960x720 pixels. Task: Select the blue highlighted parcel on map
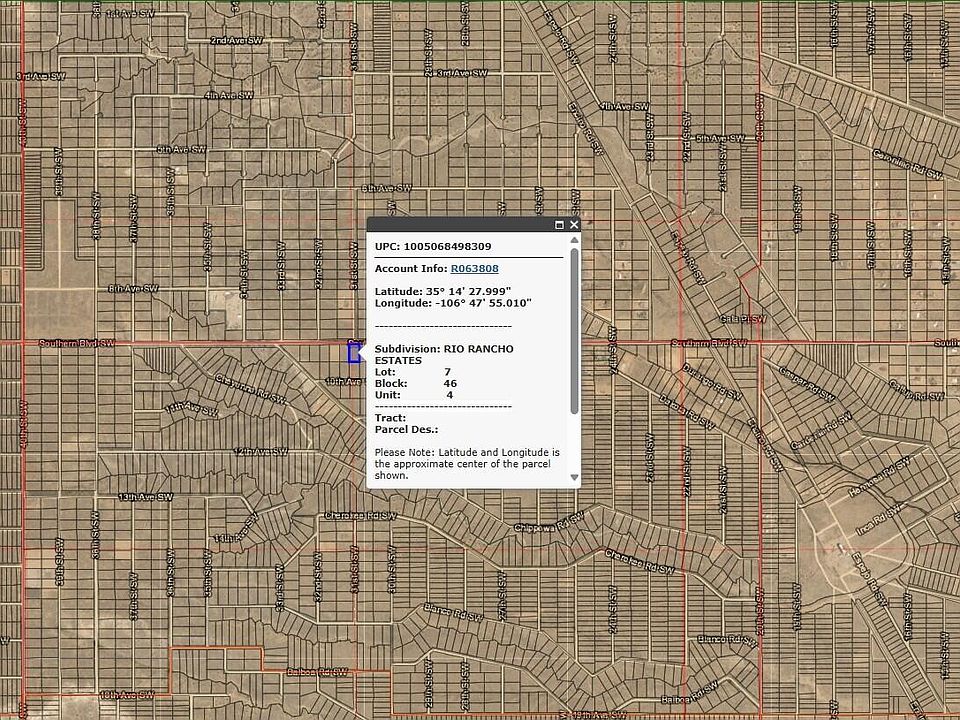(x=354, y=353)
